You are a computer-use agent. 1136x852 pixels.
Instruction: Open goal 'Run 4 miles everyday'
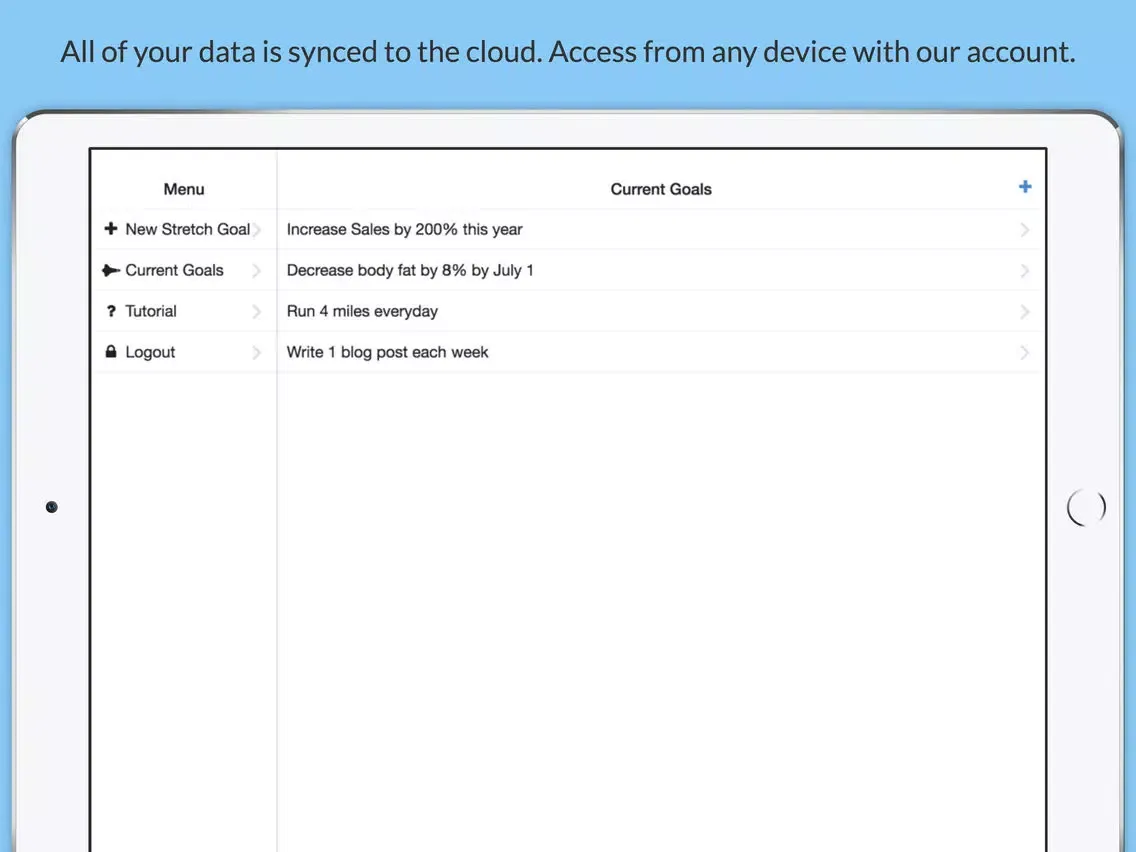click(659, 312)
